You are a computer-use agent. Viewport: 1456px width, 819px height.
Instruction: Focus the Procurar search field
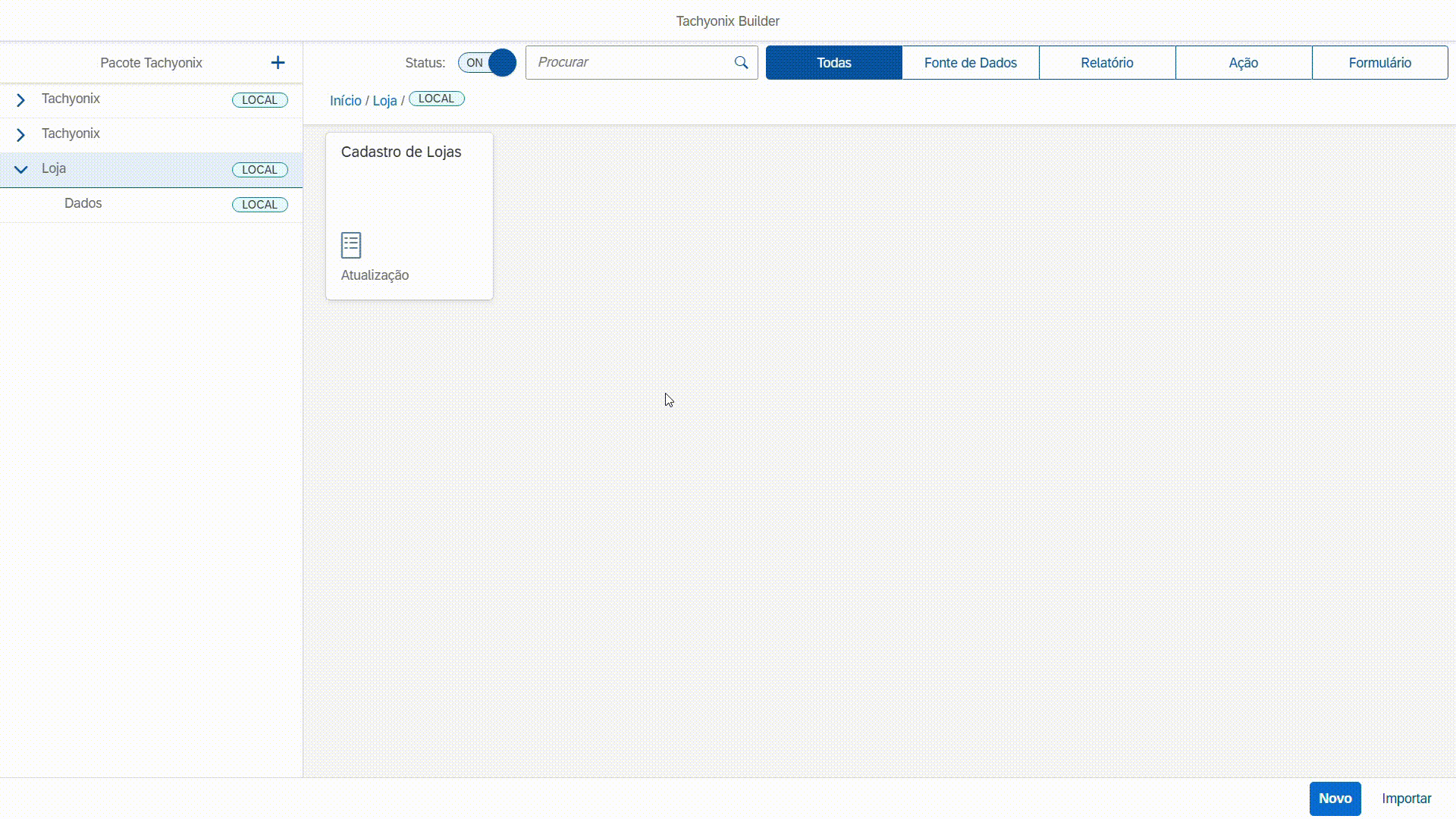(x=629, y=63)
